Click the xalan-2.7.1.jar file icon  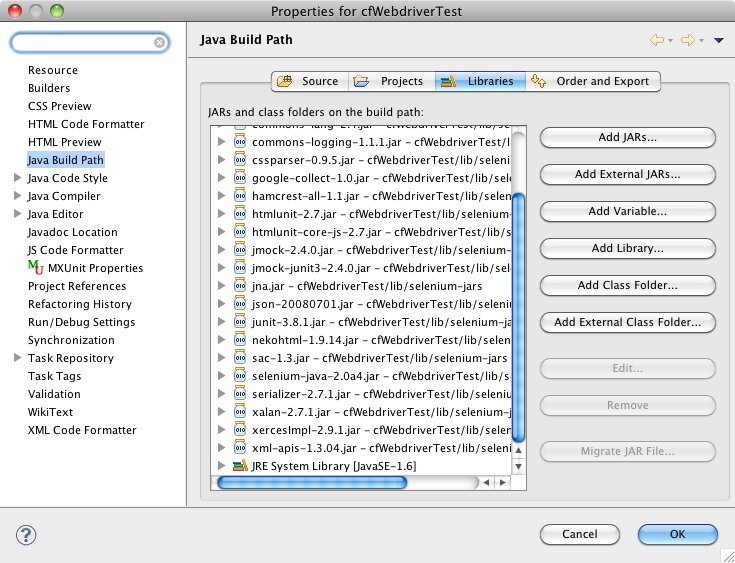click(x=240, y=412)
